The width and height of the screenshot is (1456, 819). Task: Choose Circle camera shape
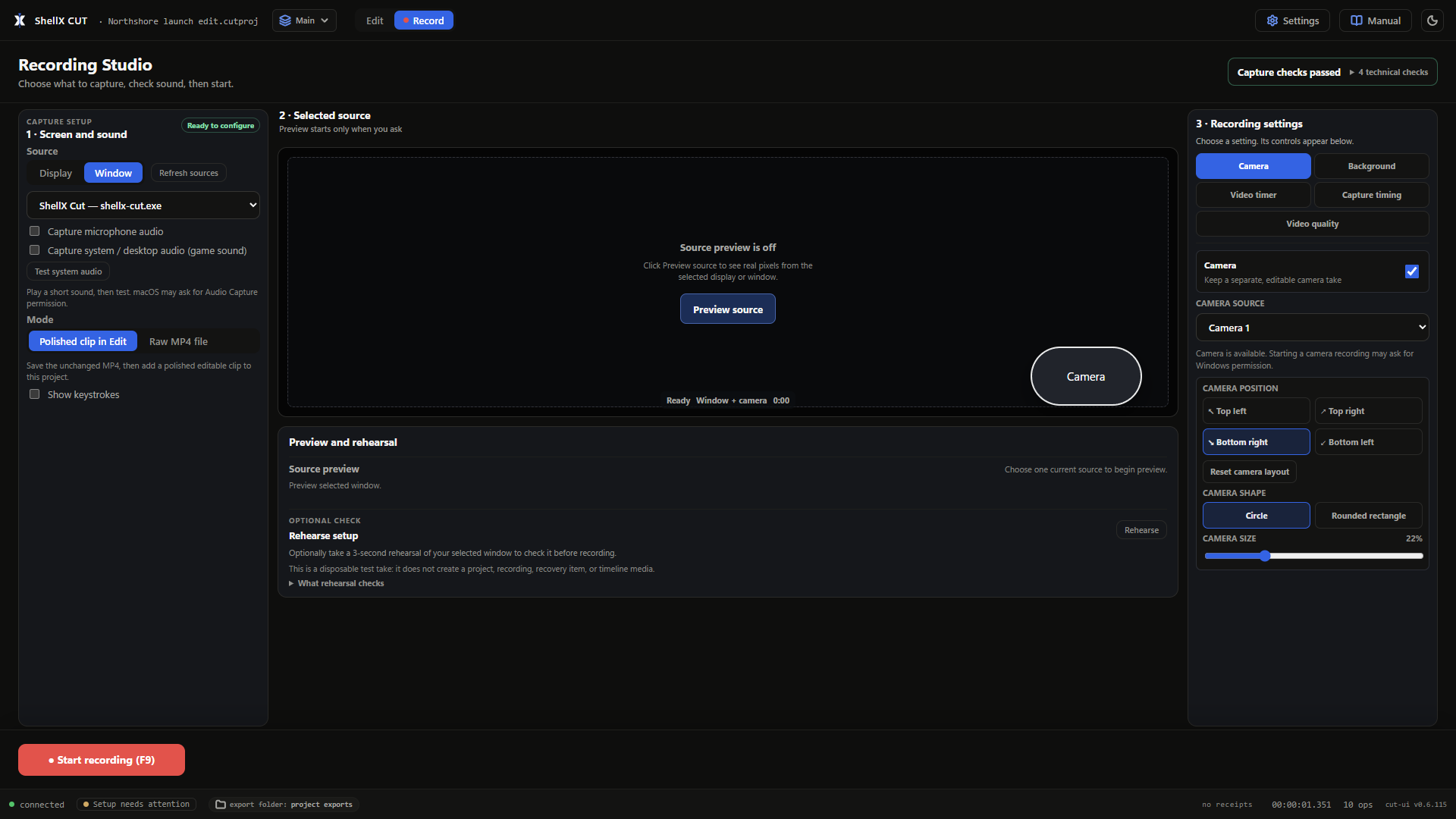point(1257,516)
